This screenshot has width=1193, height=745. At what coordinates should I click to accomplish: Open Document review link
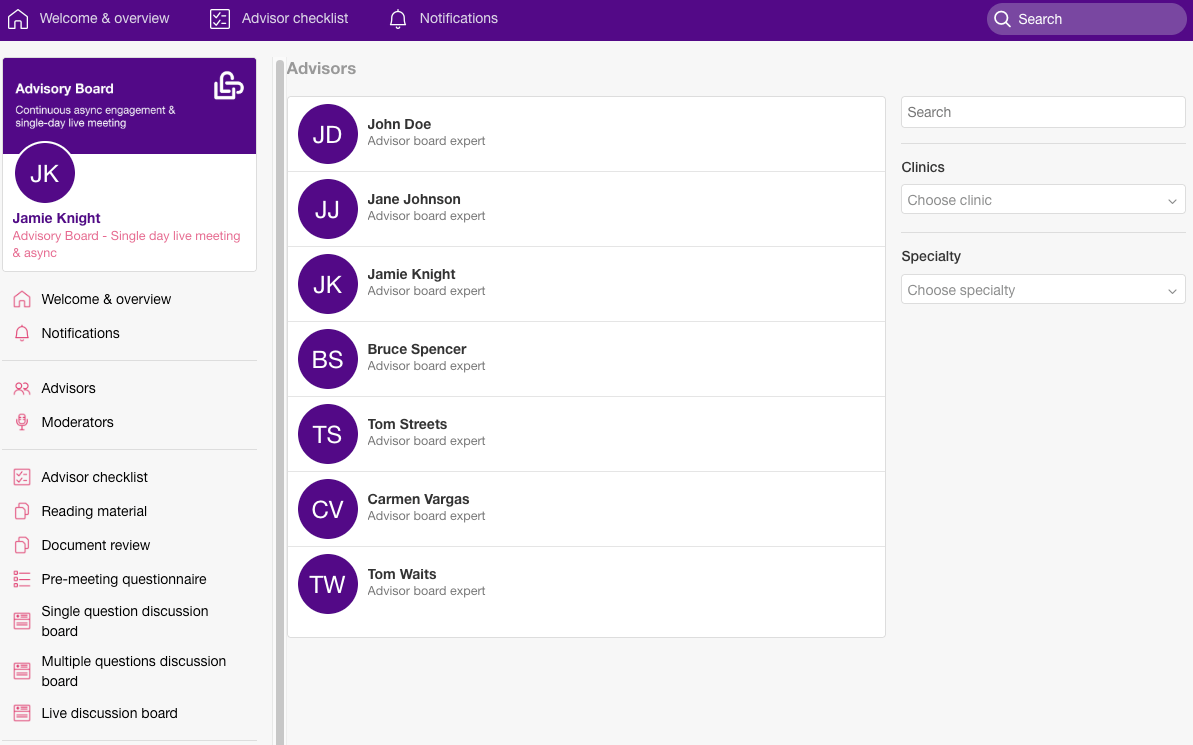(96, 545)
